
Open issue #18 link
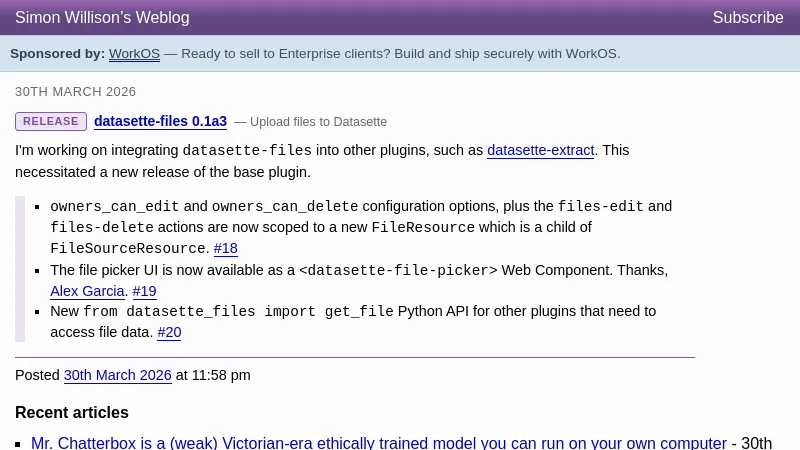tap(226, 249)
